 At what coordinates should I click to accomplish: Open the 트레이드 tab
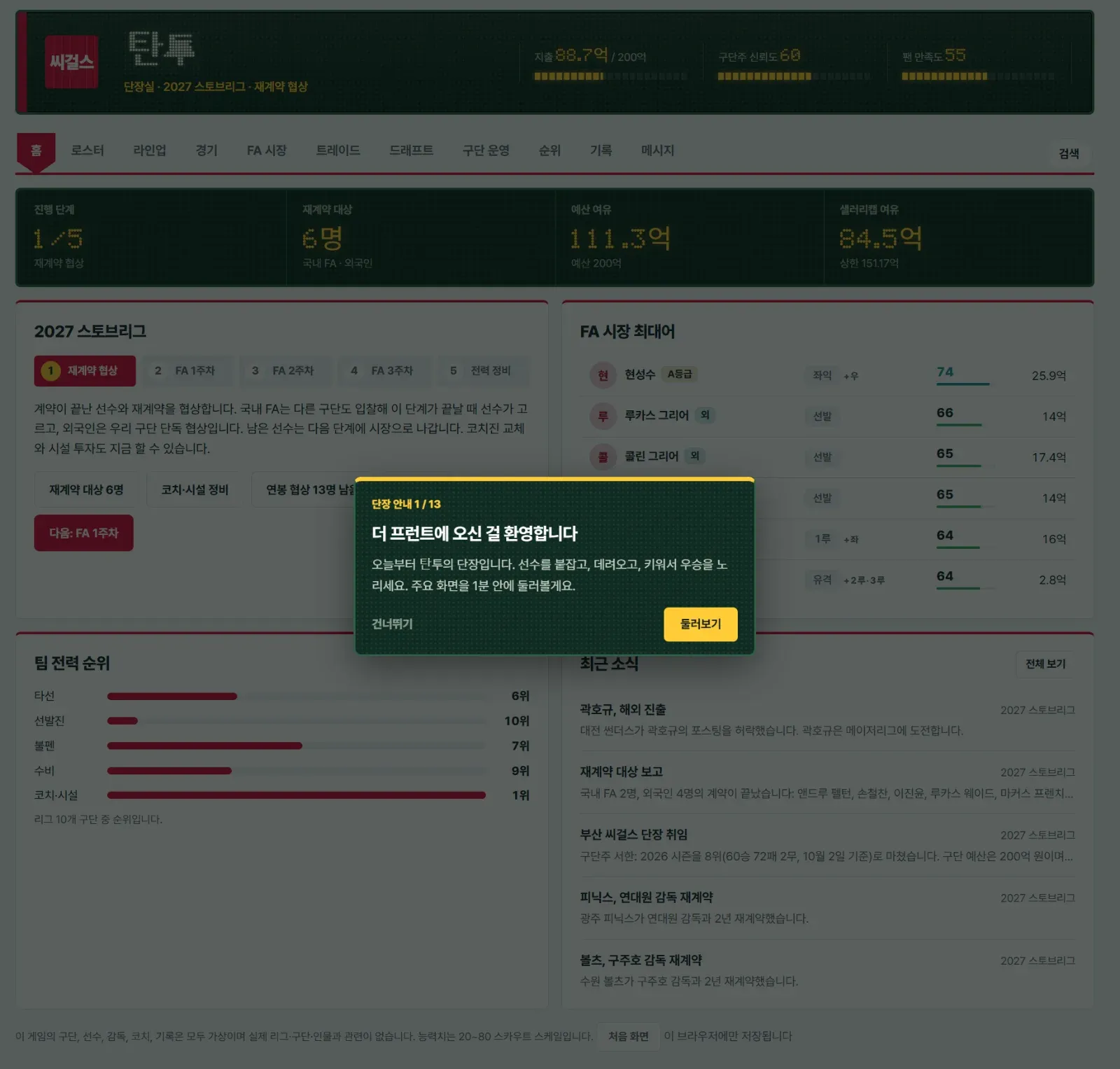338,151
